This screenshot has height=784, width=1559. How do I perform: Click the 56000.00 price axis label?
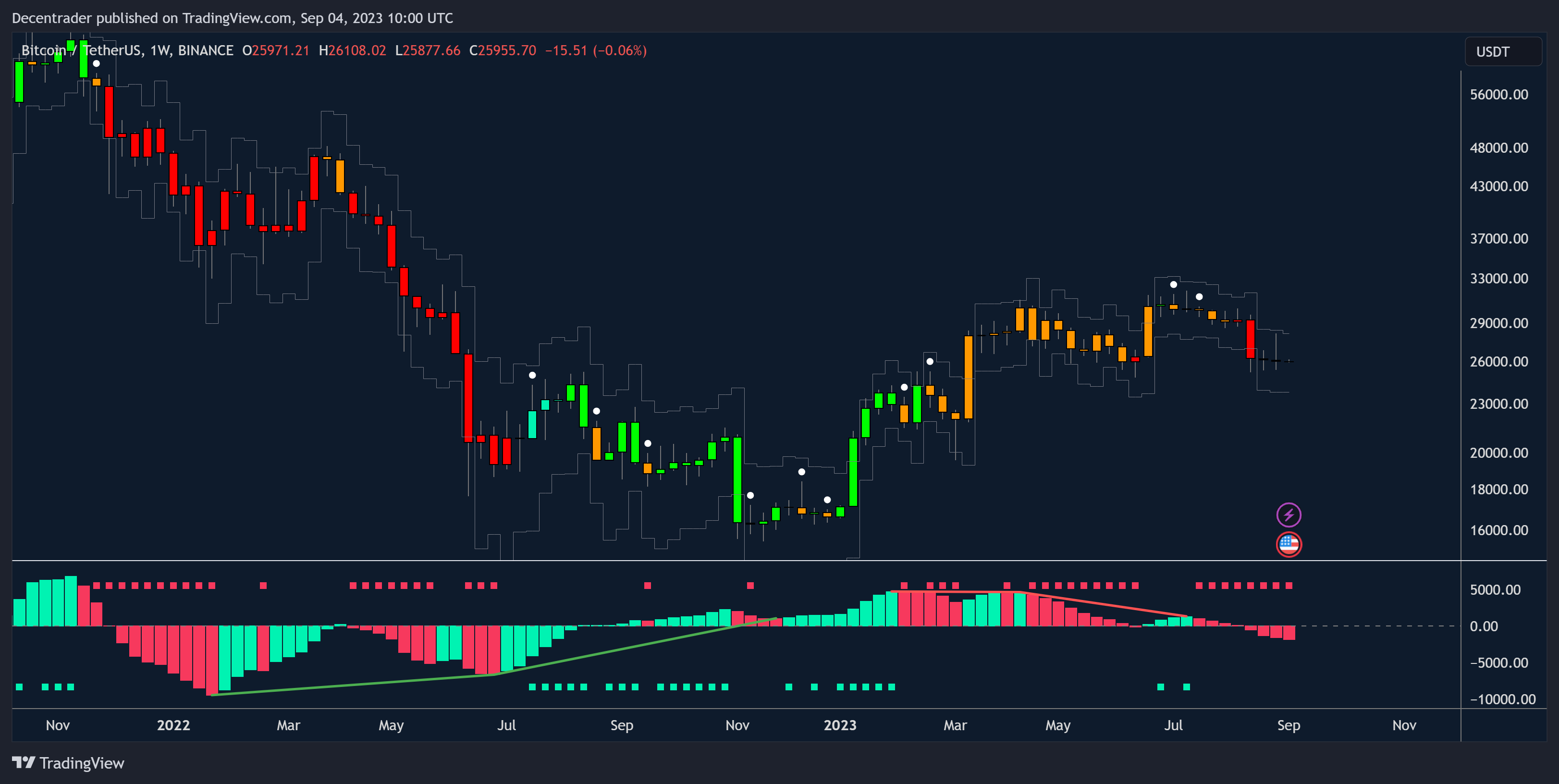pyautogui.click(x=1498, y=94)
